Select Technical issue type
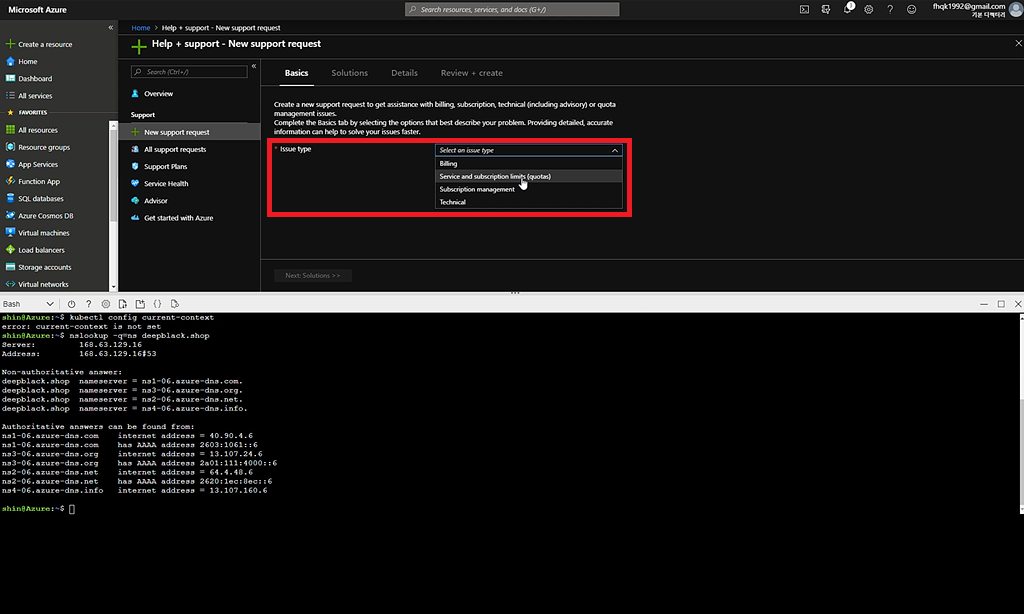 click(528, 202)
